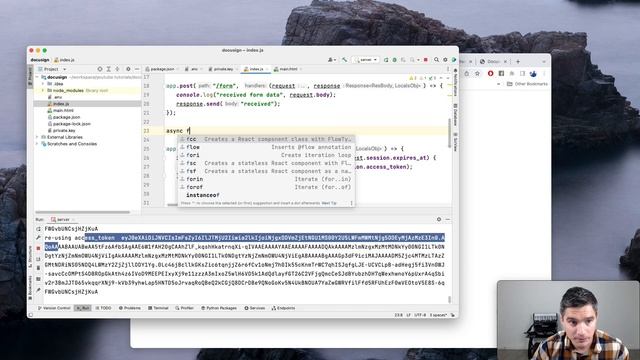The width and height of the screenshot is (640, 360).
Task: Choose fori iteration loop suggestion
Action: 266,156
